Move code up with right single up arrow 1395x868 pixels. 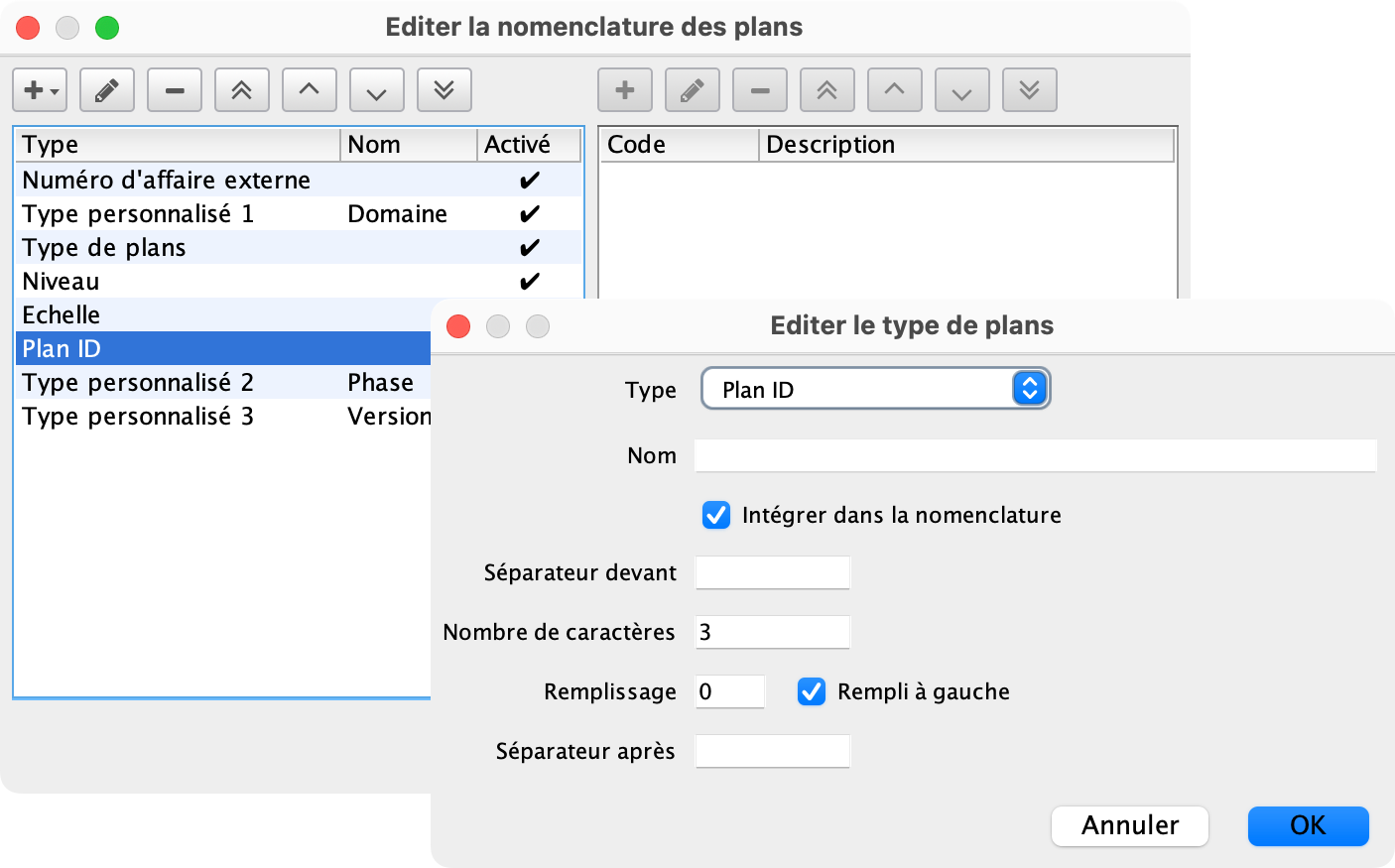coord(895,90)
